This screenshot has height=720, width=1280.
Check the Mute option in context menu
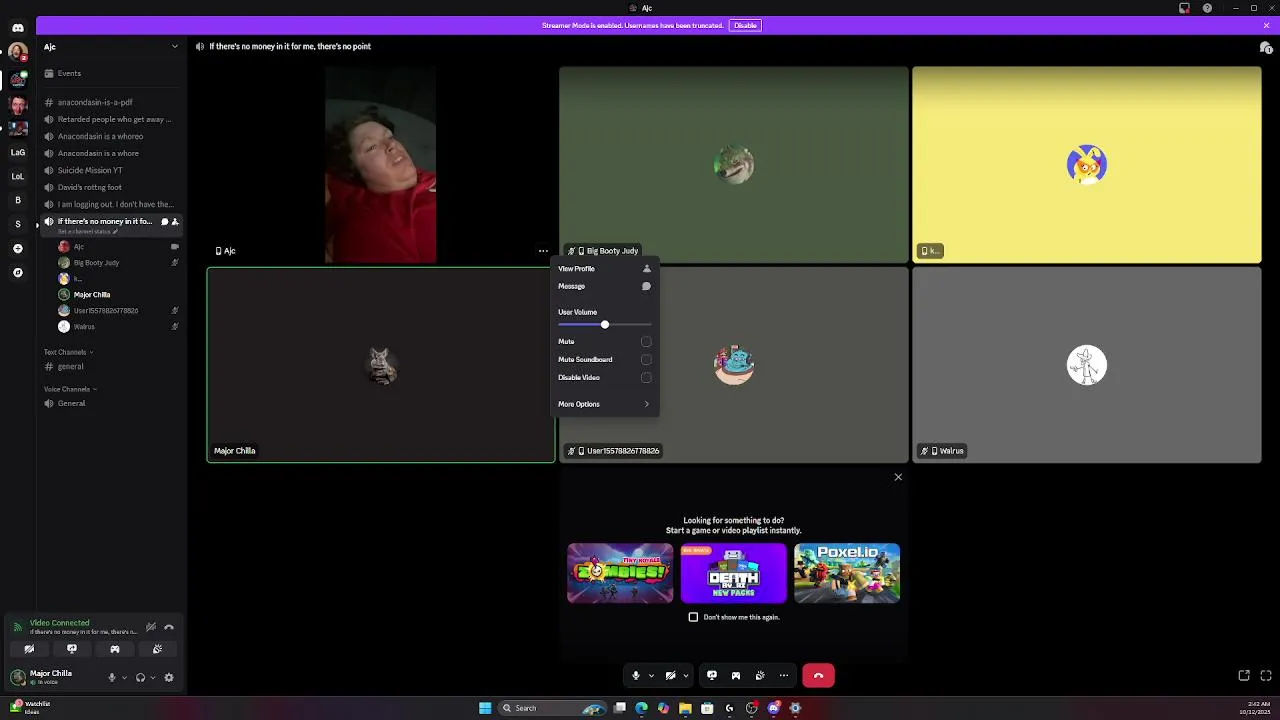pyautogui.click(x=646, y=342)
